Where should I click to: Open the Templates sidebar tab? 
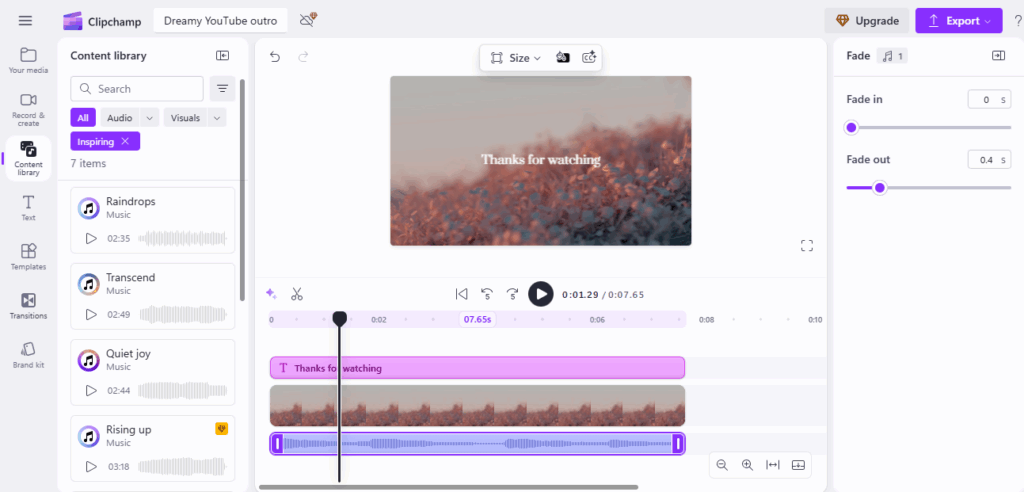pos(28,257)
